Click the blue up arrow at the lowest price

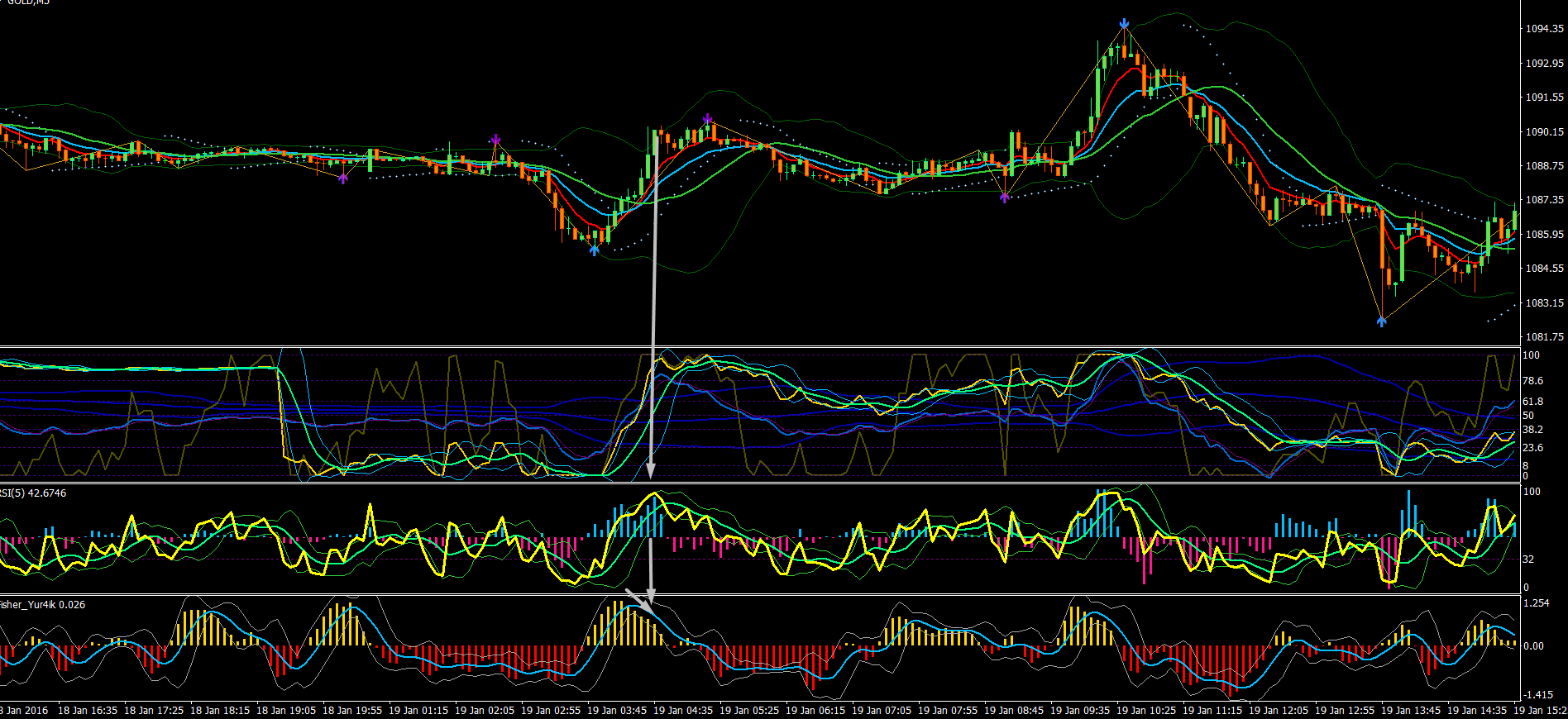click(x=1381, y=321)
